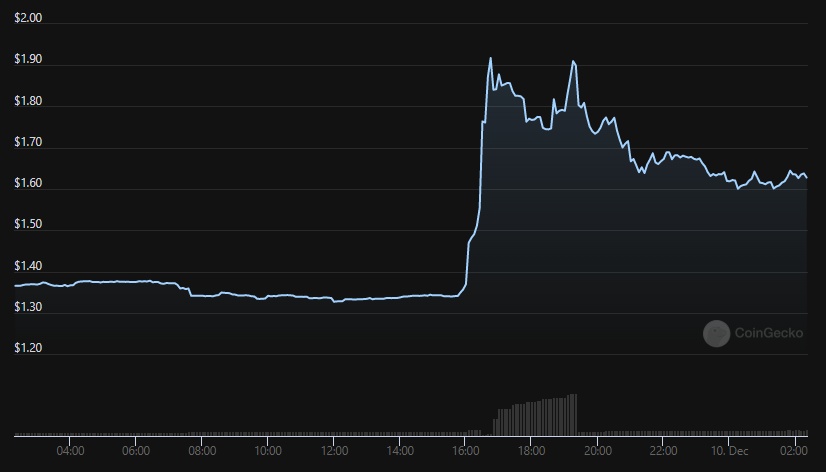Click the 04:00 time axis label
Image resolution: width=826 pixels, height=472 pixels.
point(70,451)
